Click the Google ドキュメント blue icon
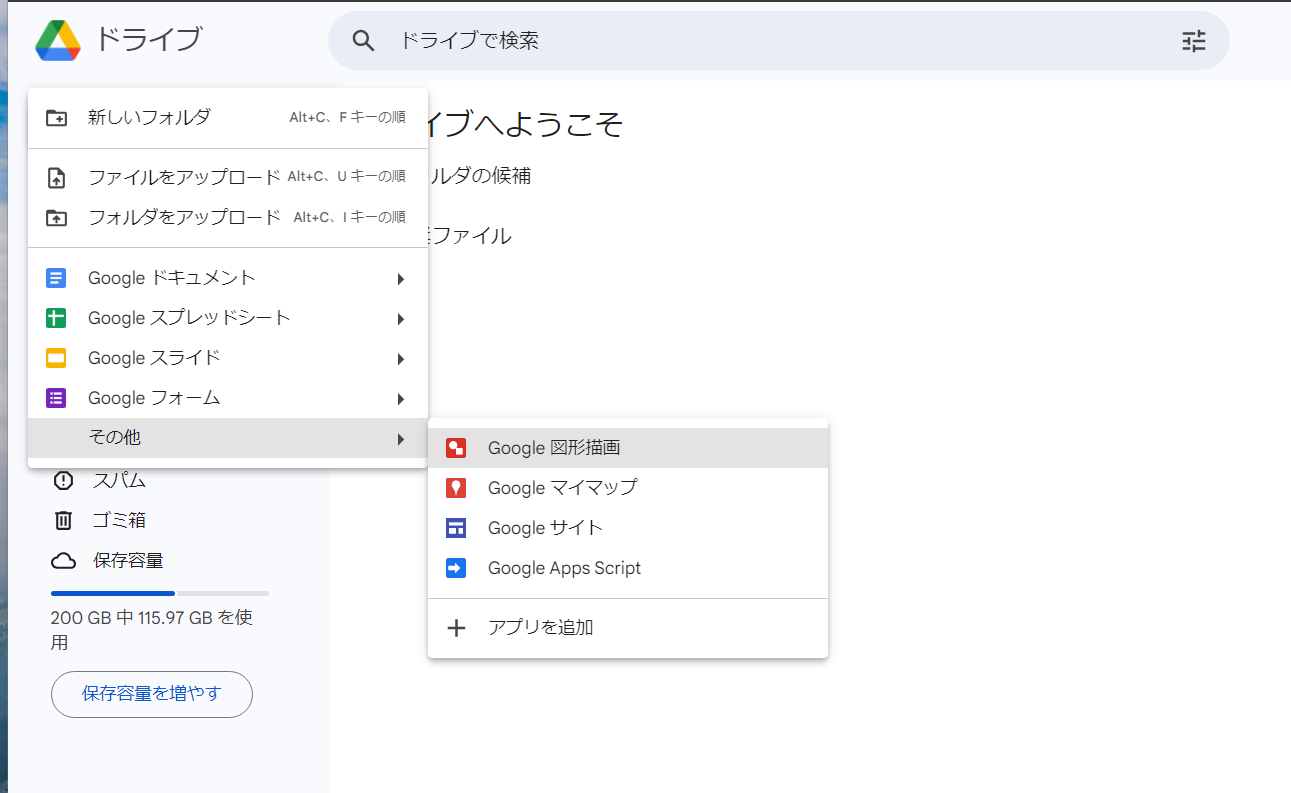 [x=56, y=278]
